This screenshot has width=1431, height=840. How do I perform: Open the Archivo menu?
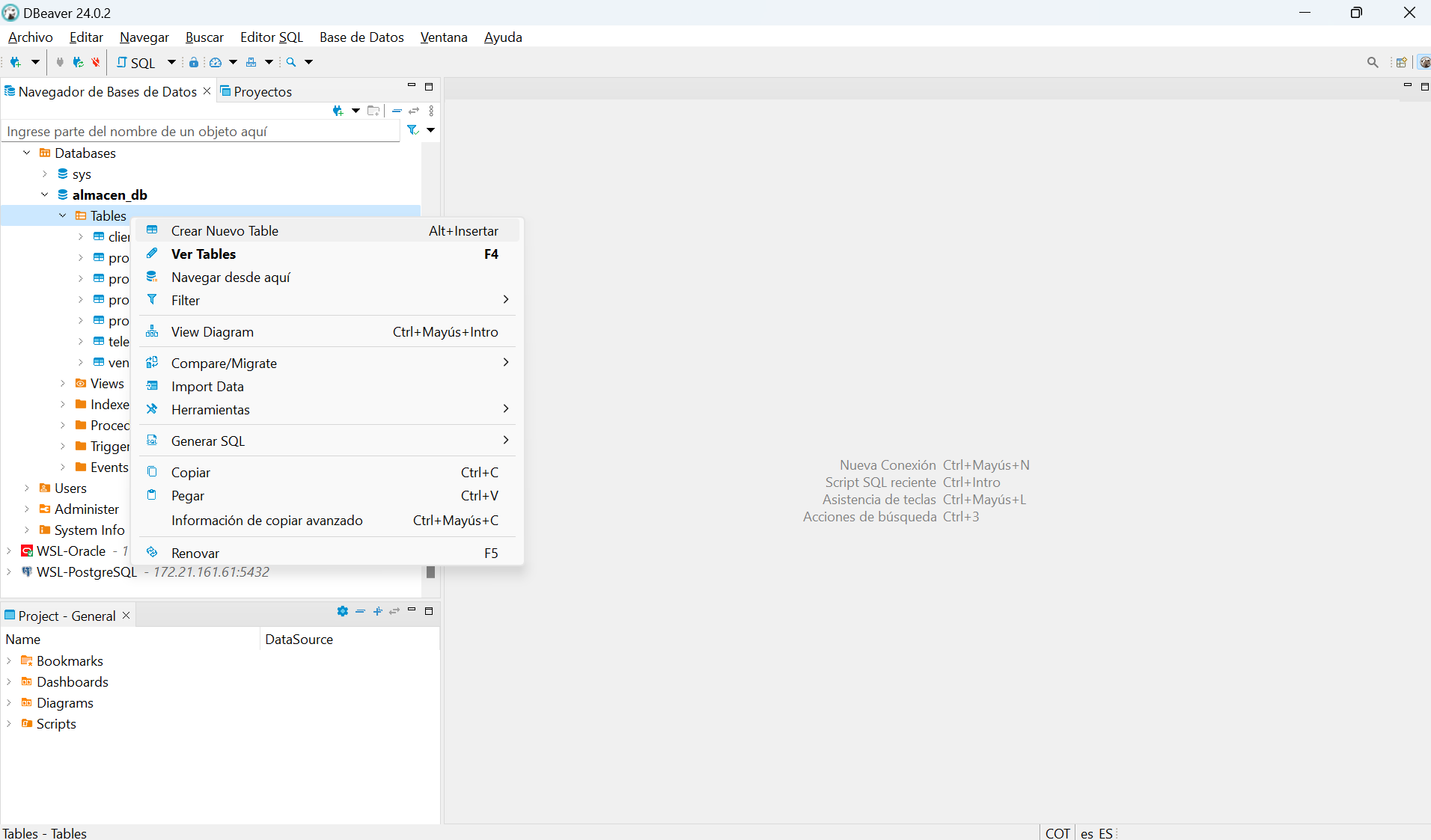coord(31,37)
